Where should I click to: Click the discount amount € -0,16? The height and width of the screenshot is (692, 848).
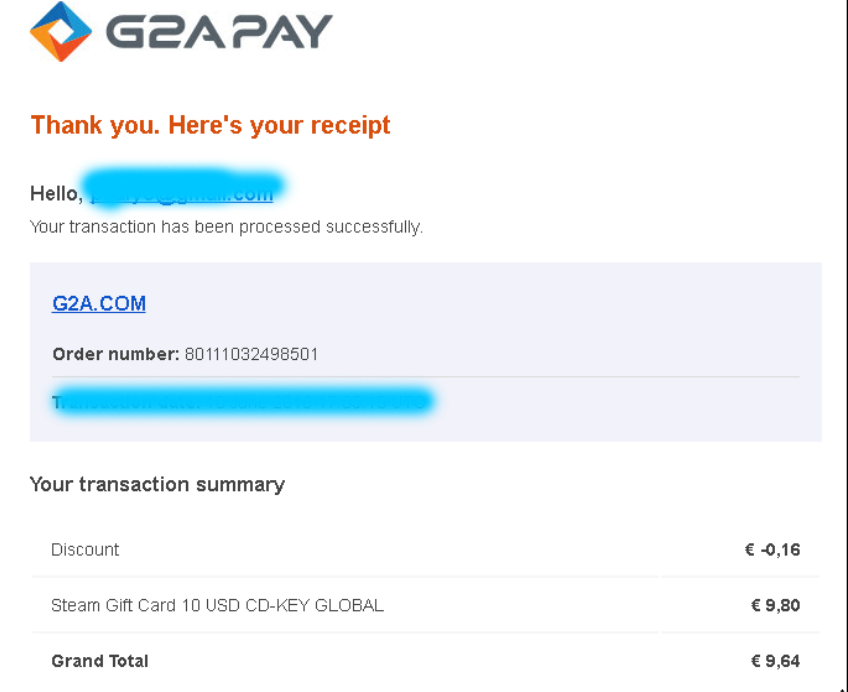pos(772,550)
